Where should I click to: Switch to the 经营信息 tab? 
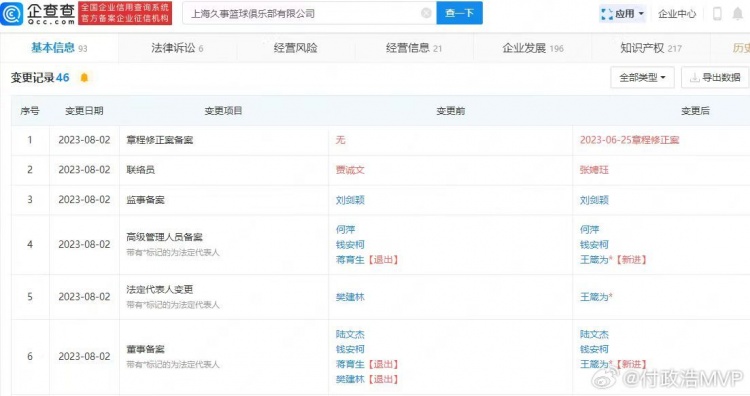(x=414, y=48)
